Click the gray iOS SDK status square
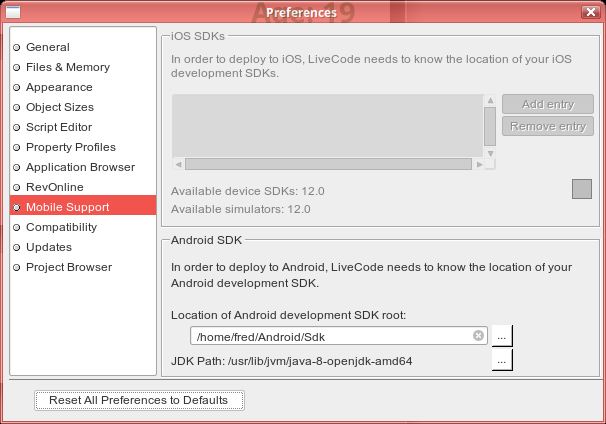 [x=581, y=189]
